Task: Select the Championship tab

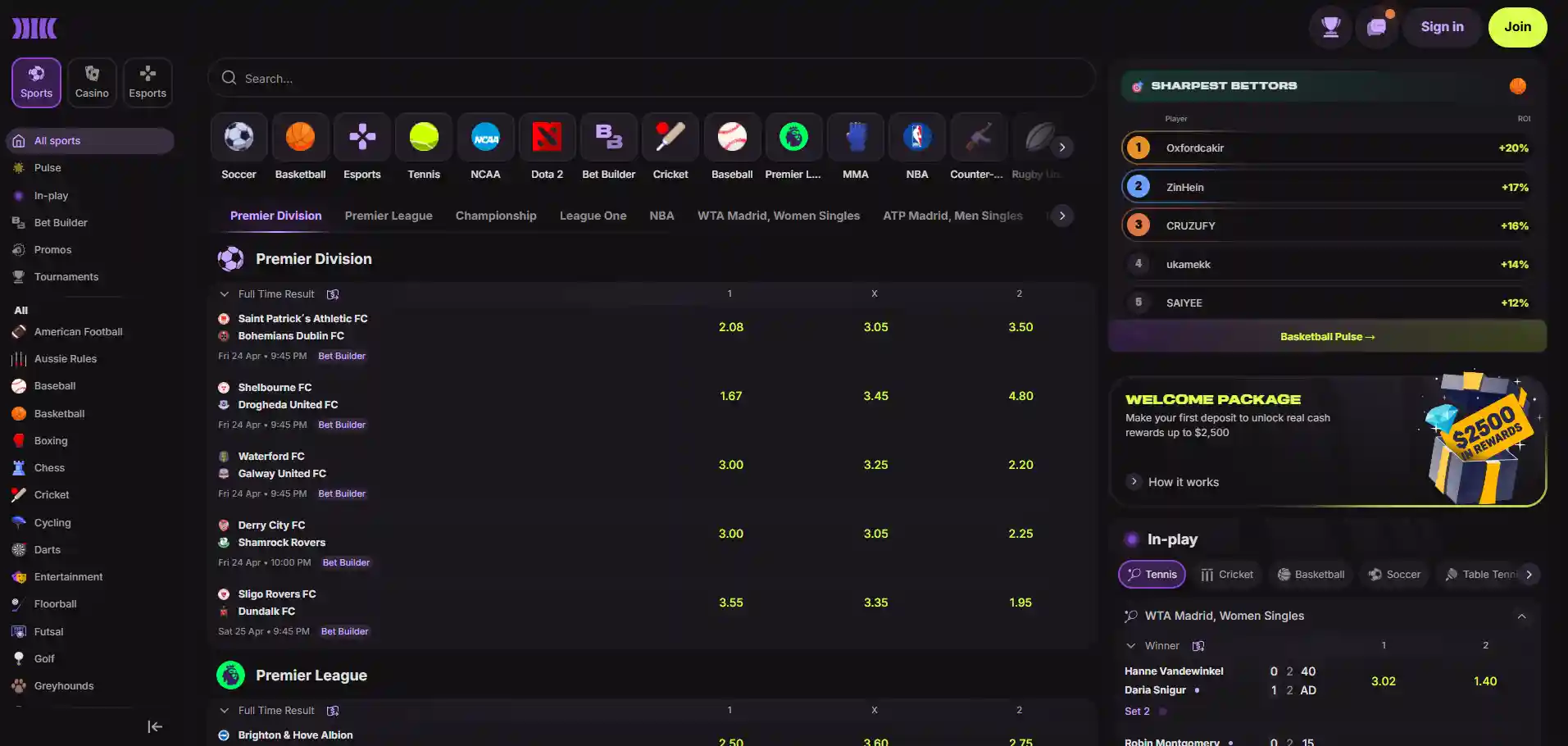Action: coord(496,216)
